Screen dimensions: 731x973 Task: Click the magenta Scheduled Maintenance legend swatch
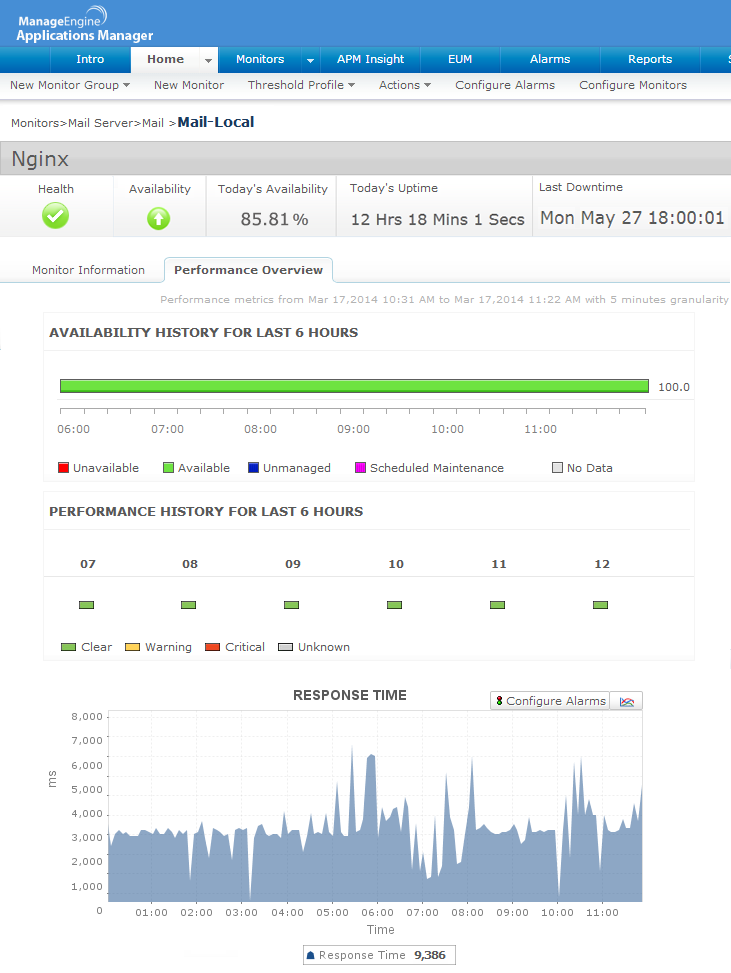(360, 468)
